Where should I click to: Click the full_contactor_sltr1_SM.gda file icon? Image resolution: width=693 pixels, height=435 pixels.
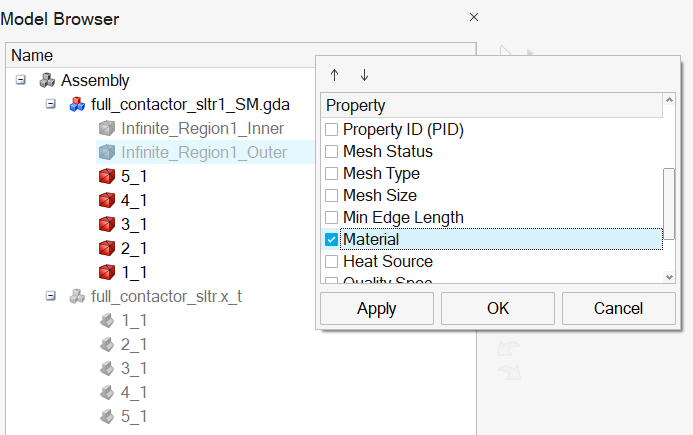(x=76, y=104)
